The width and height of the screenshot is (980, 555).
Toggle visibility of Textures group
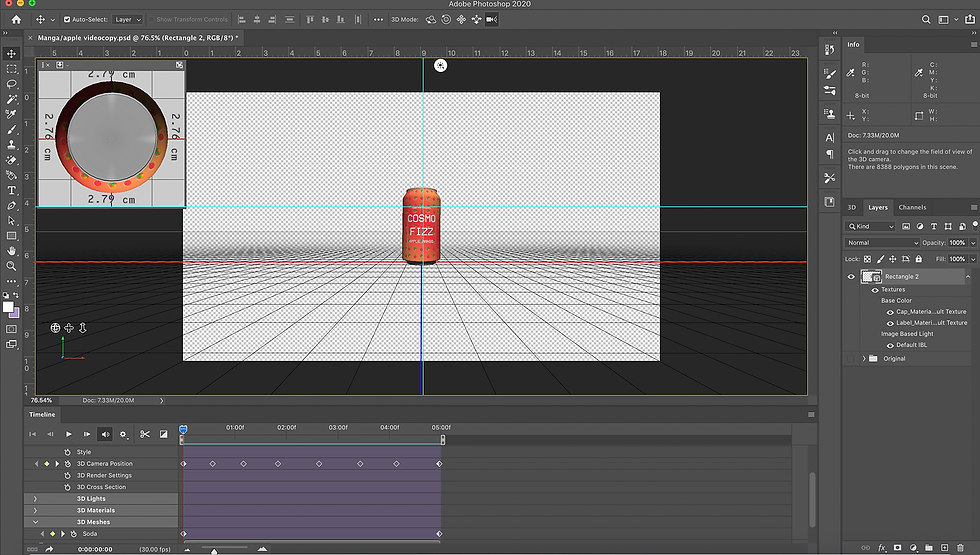(x=875, y=290)
